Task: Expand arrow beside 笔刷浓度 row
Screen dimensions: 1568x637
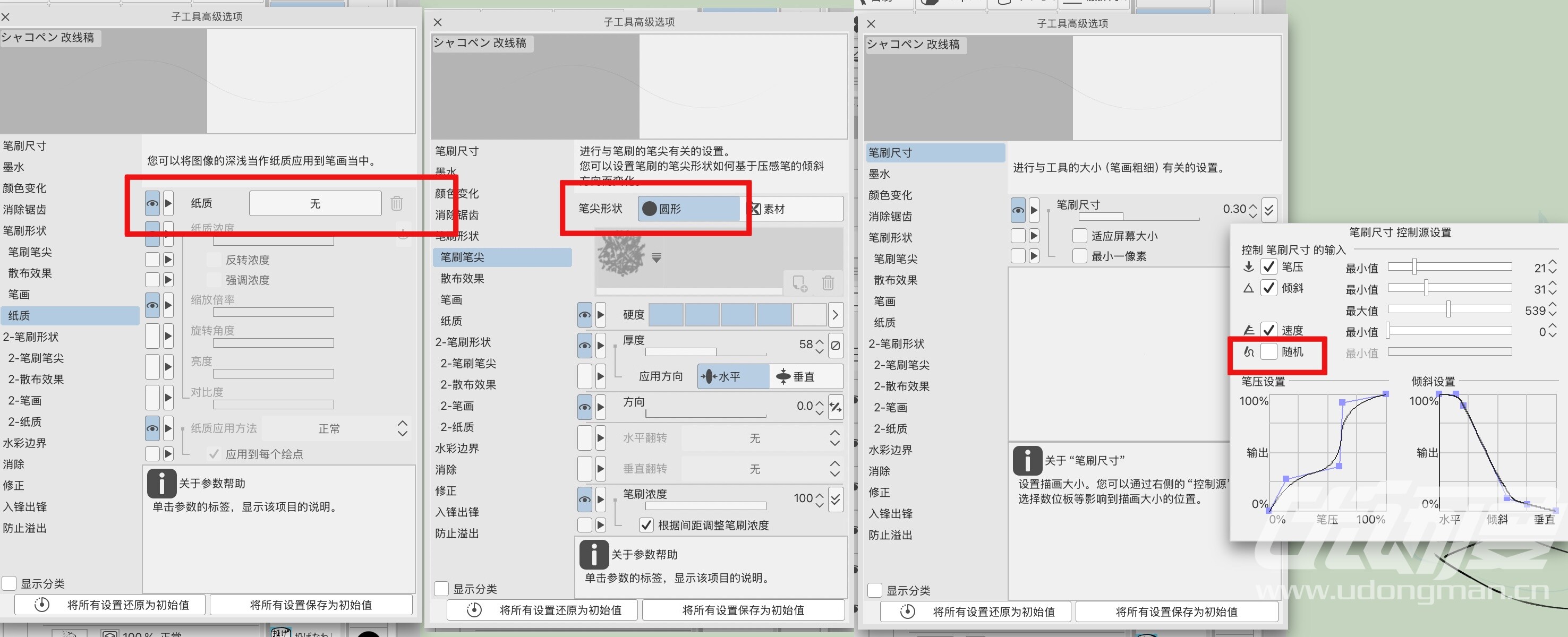Action: coord(600,499)
